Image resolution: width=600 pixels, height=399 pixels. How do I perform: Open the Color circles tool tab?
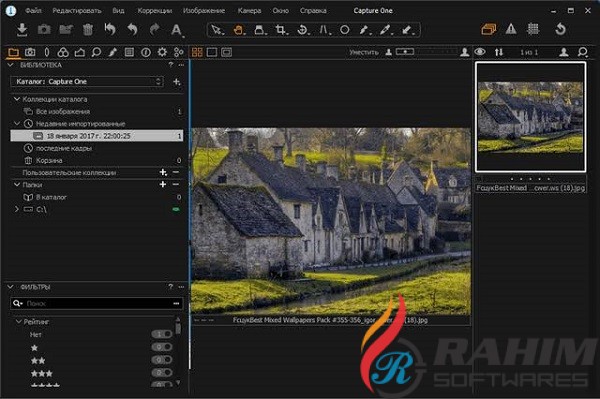tap(63, 52)
